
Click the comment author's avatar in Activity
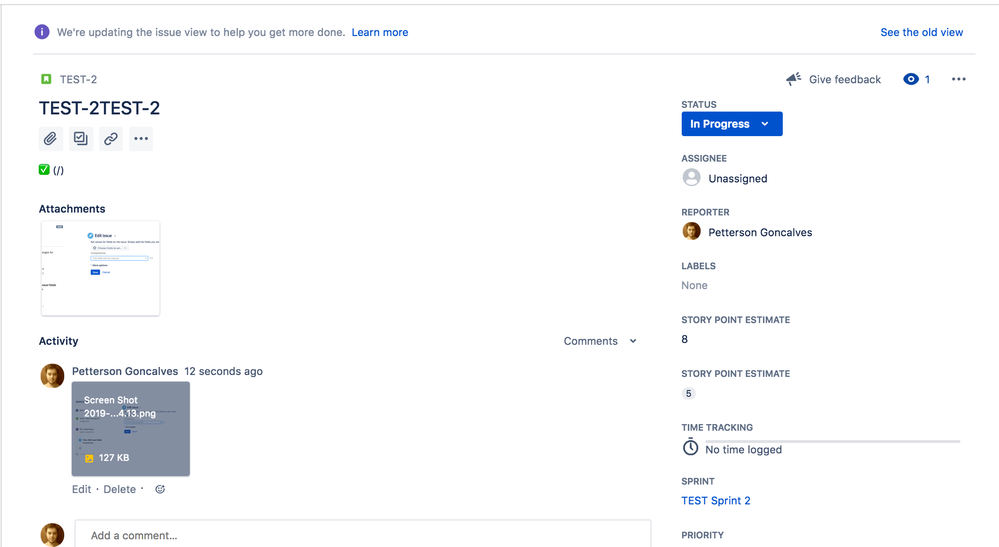coord(52,376)
